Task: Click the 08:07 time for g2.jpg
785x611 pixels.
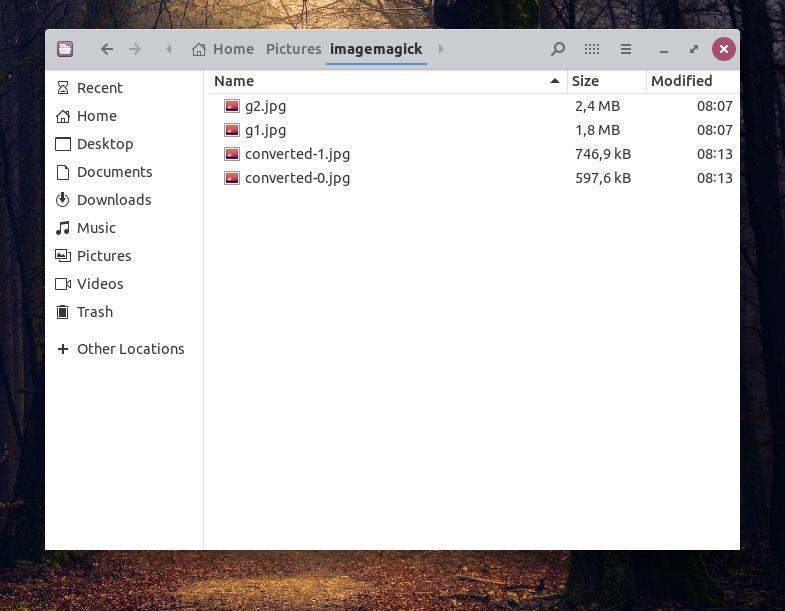Action: coord(714,106)
